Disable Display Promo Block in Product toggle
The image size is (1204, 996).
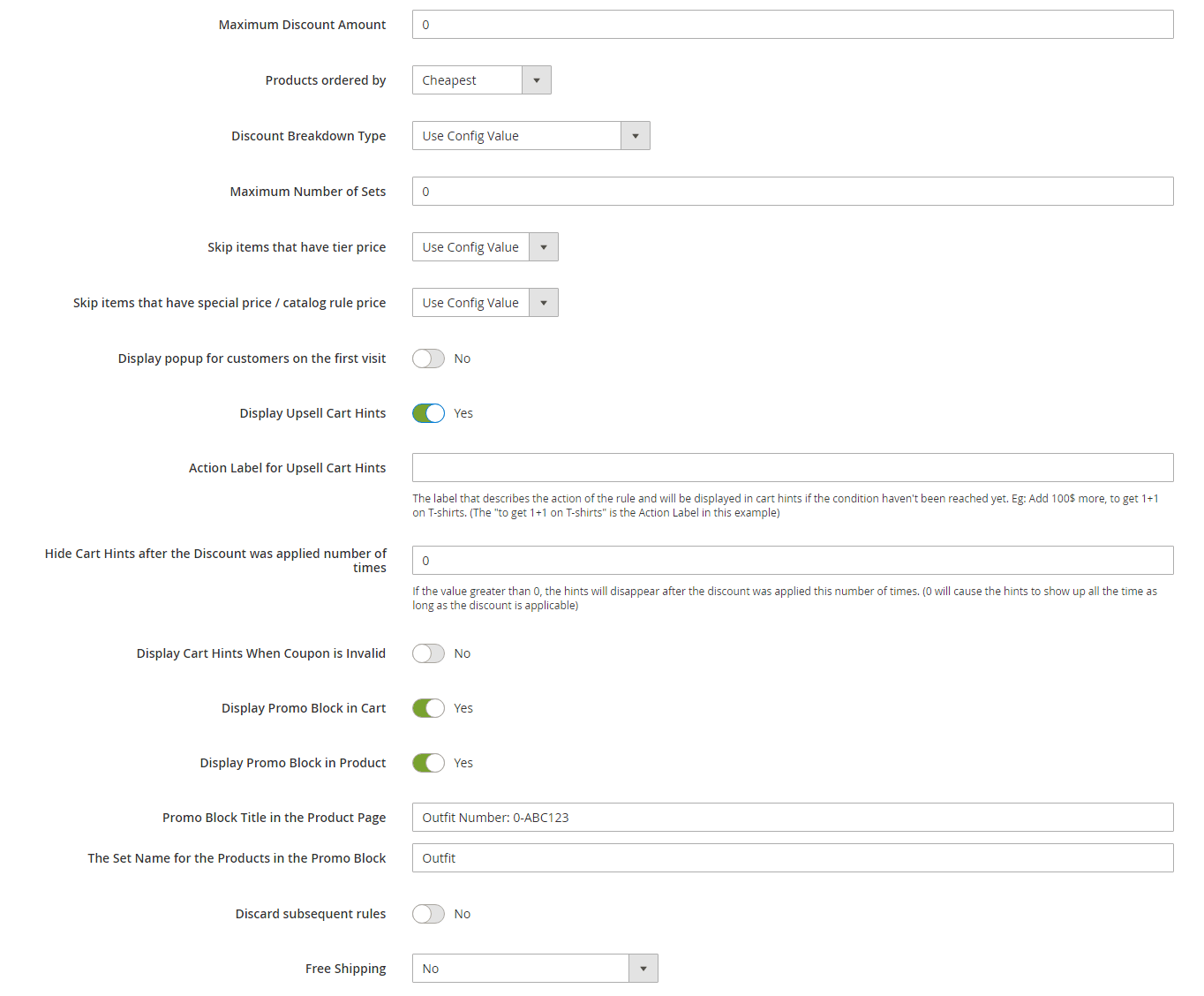pyautogui.click(x=428, y=763)
